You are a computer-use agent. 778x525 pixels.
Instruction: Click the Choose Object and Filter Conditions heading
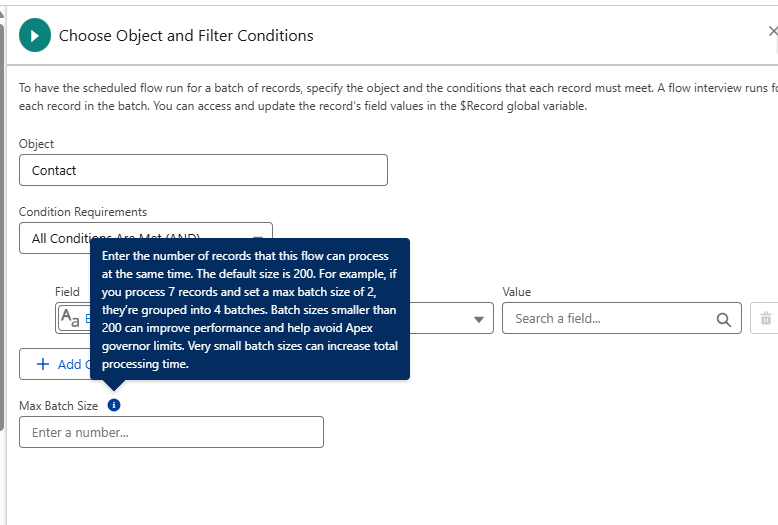(186, 36)
